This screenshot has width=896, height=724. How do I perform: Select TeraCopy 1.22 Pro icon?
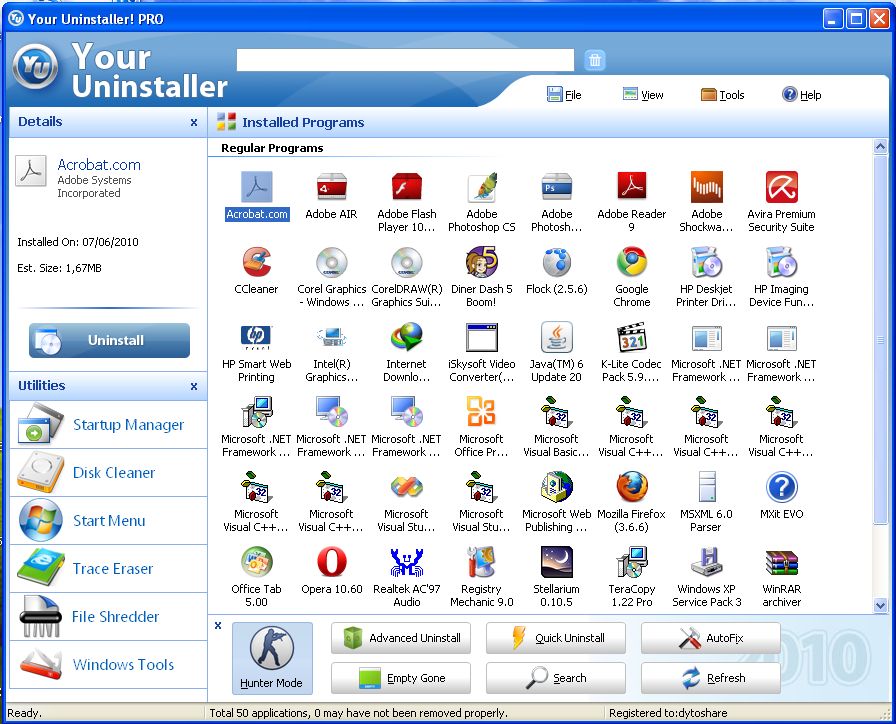tap(631, 562)
